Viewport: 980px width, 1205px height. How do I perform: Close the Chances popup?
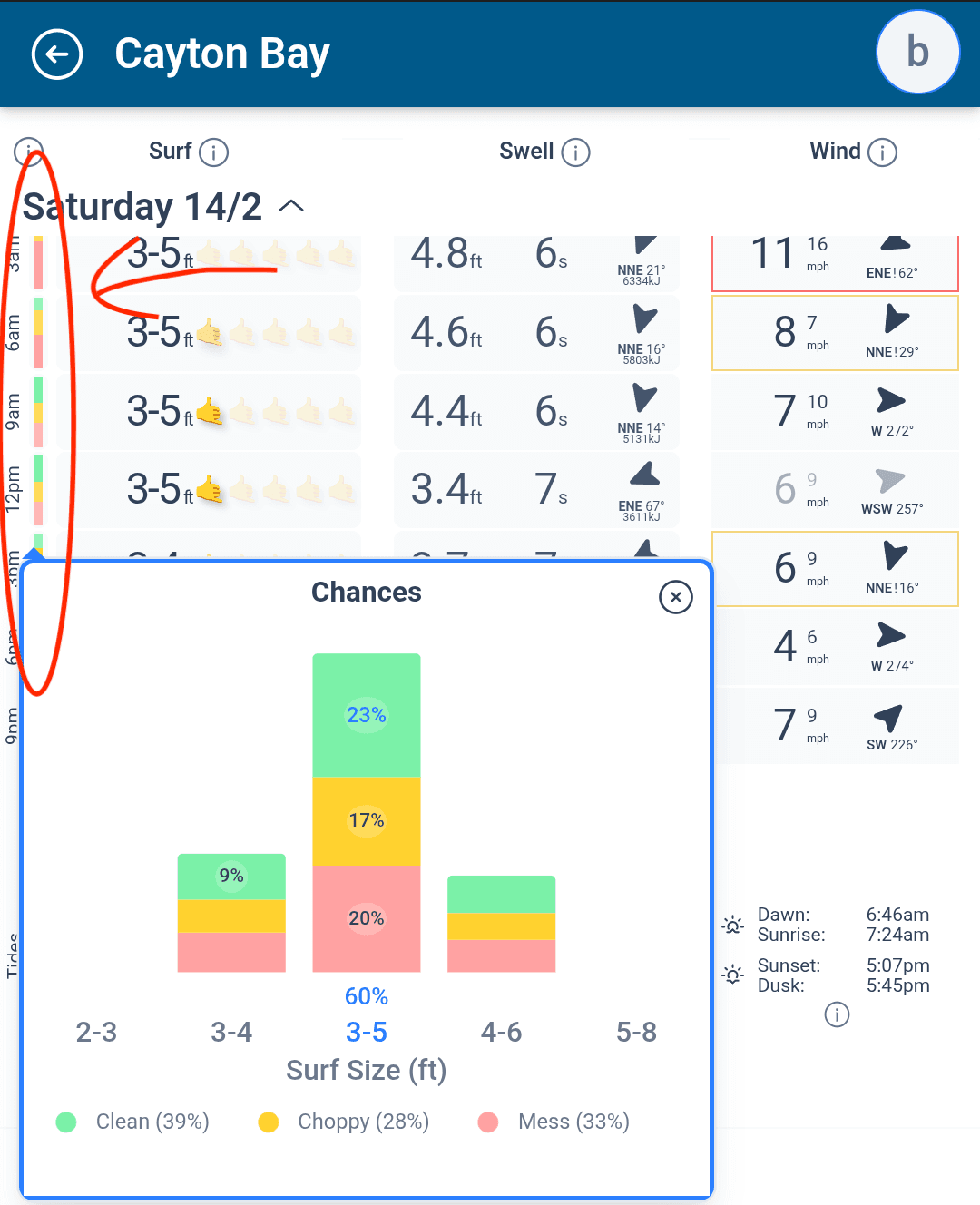tap(675, 597)
